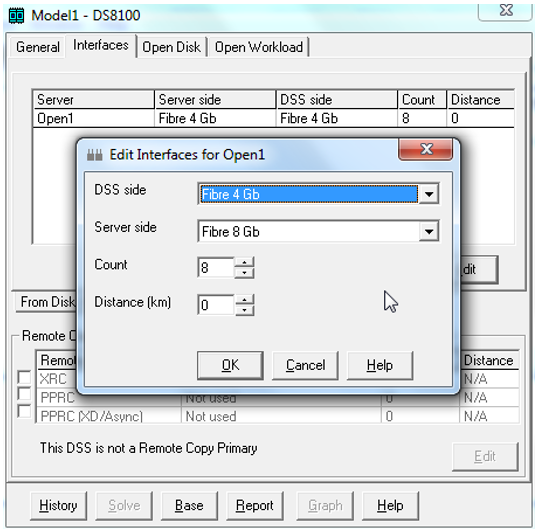Click the Cancel button in dialog
Viewport: 536px width, 529px height.
tap(305, 365)
